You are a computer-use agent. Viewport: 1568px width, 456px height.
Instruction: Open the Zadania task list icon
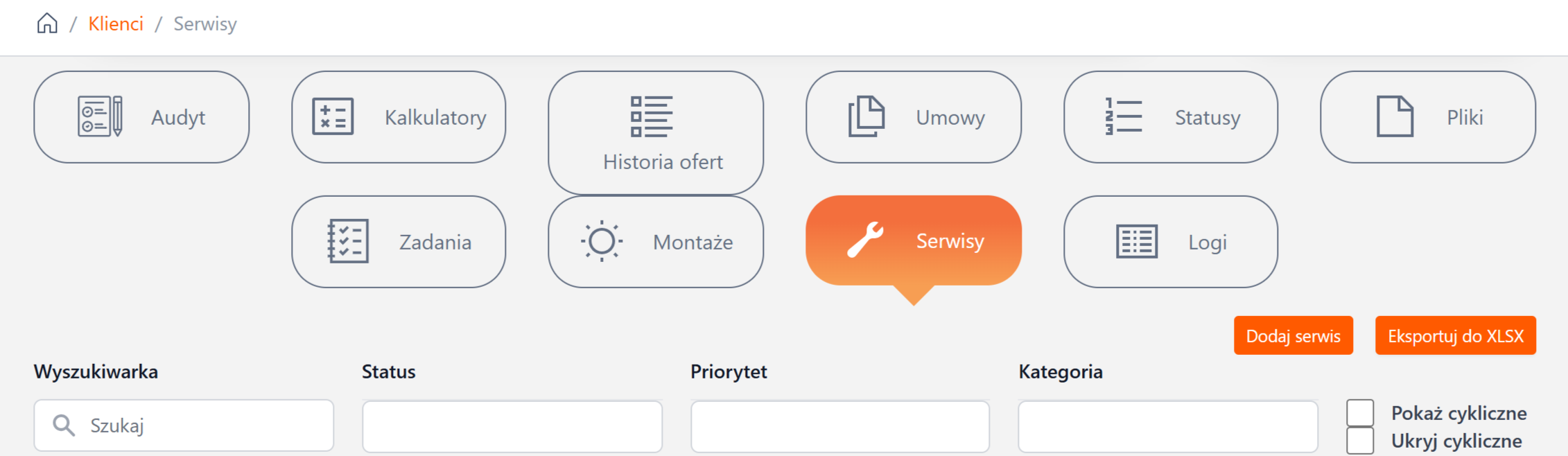click(x=348, y=241)
